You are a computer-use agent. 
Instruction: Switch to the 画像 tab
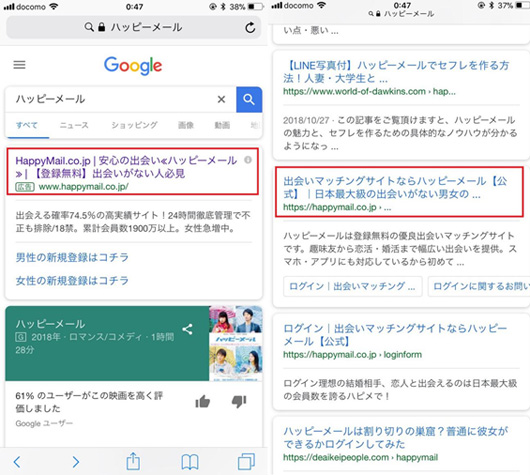click(x=186, y=125)
